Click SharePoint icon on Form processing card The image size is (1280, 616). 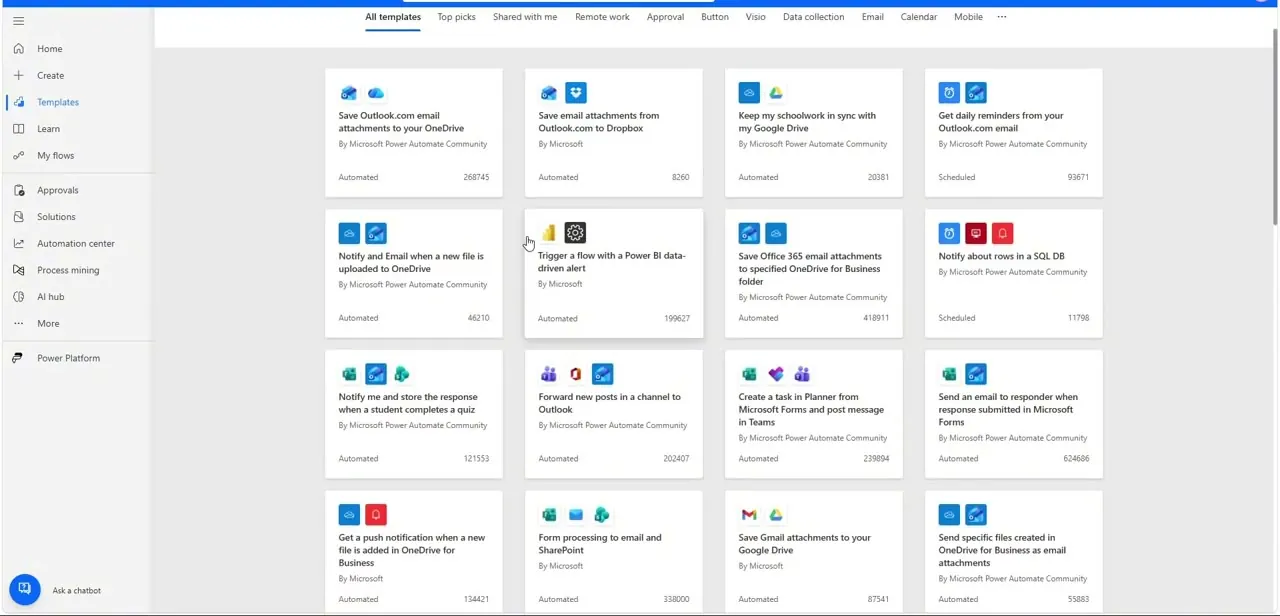tap(602, 515)
